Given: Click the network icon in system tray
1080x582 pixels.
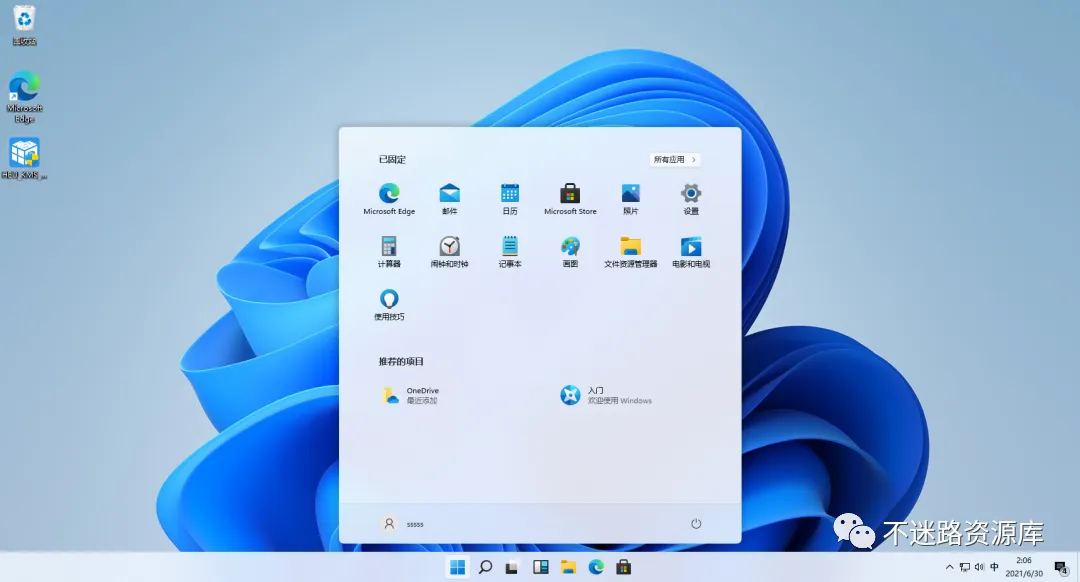Looking at the screenshot, I should pos(965,568).
